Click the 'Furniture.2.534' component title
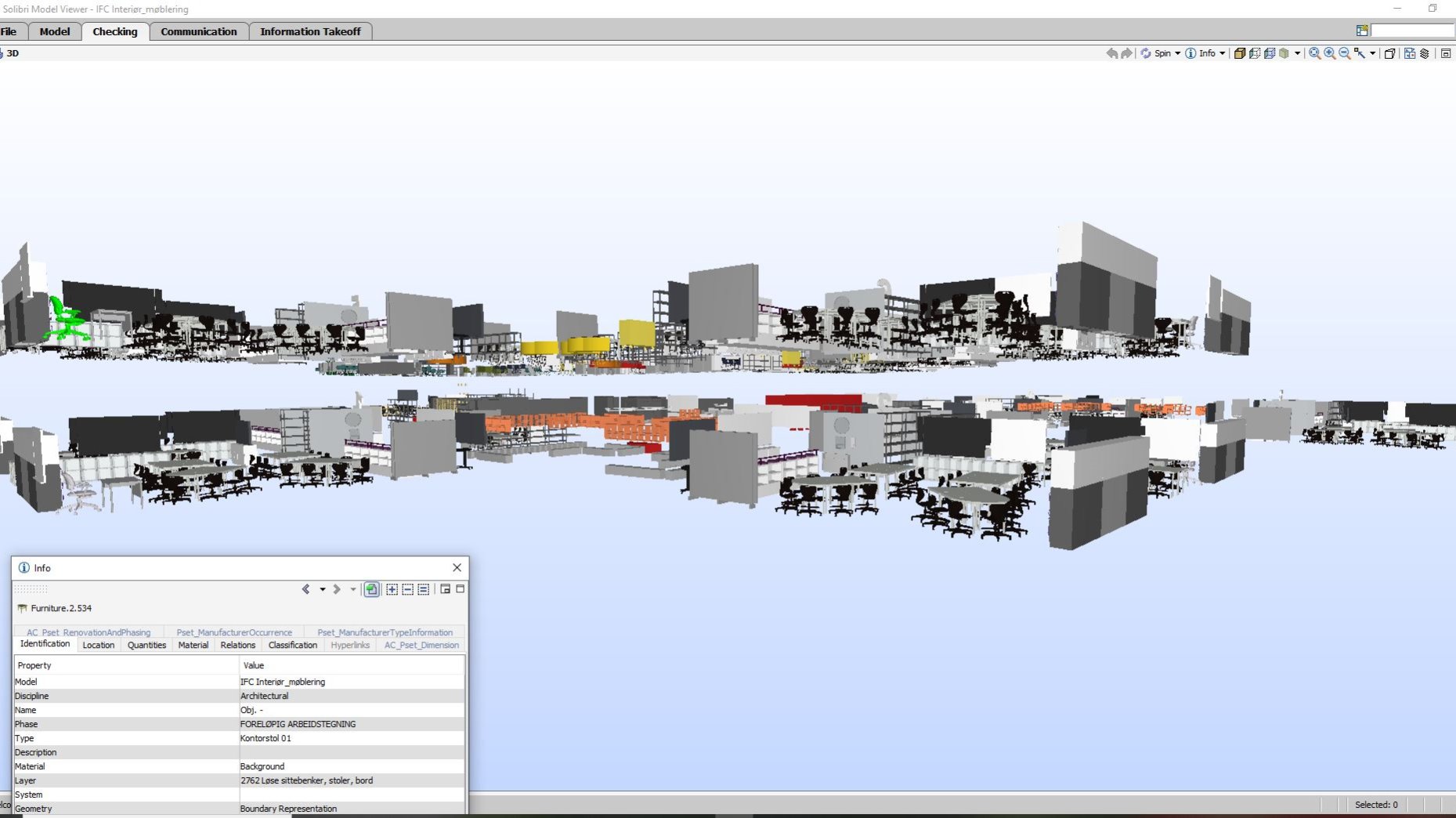Screen dimensions: 1456x818 click(61, 608)
